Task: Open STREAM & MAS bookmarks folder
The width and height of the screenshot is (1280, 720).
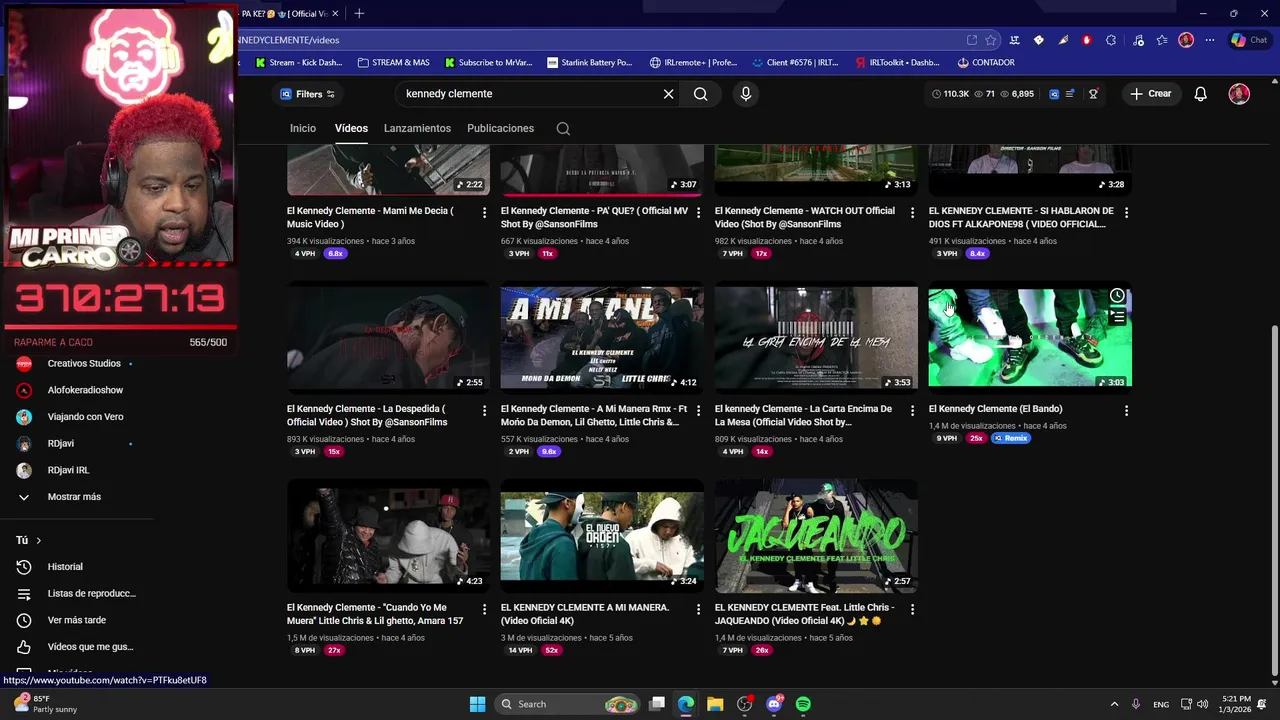Action: tap(393, 62)
